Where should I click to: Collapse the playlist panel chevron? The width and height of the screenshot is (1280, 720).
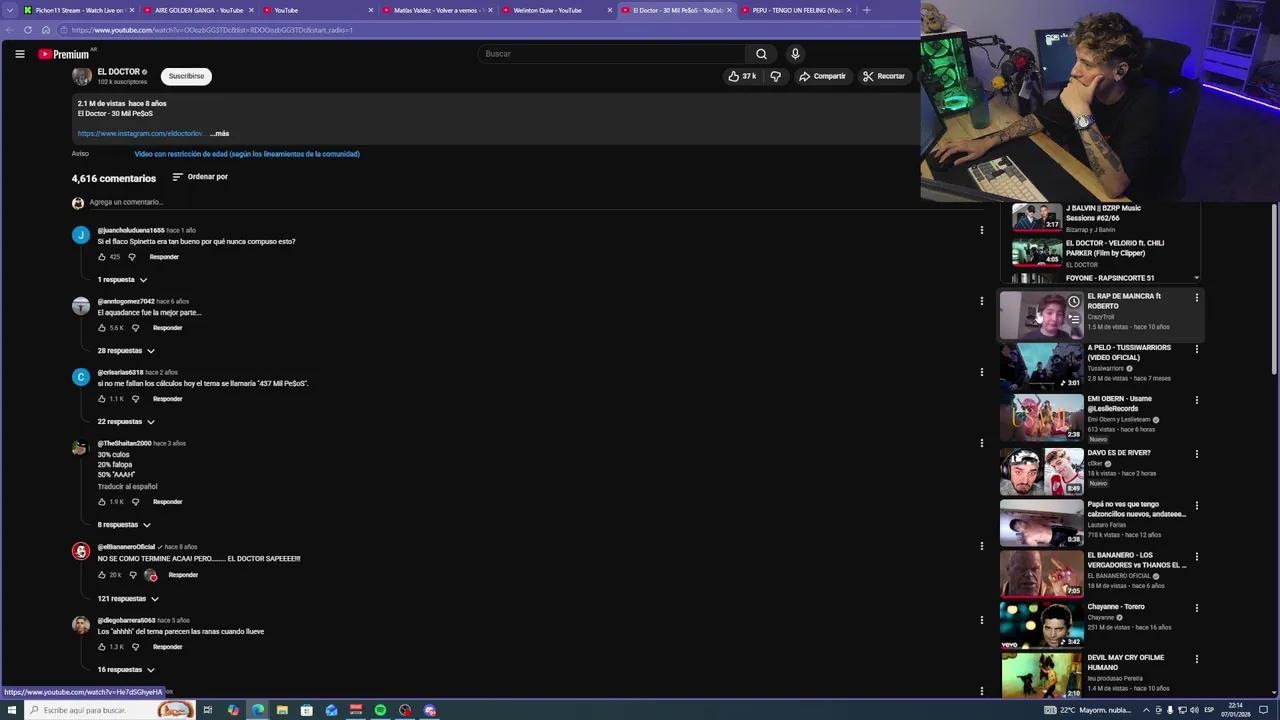coord(1197,278)
